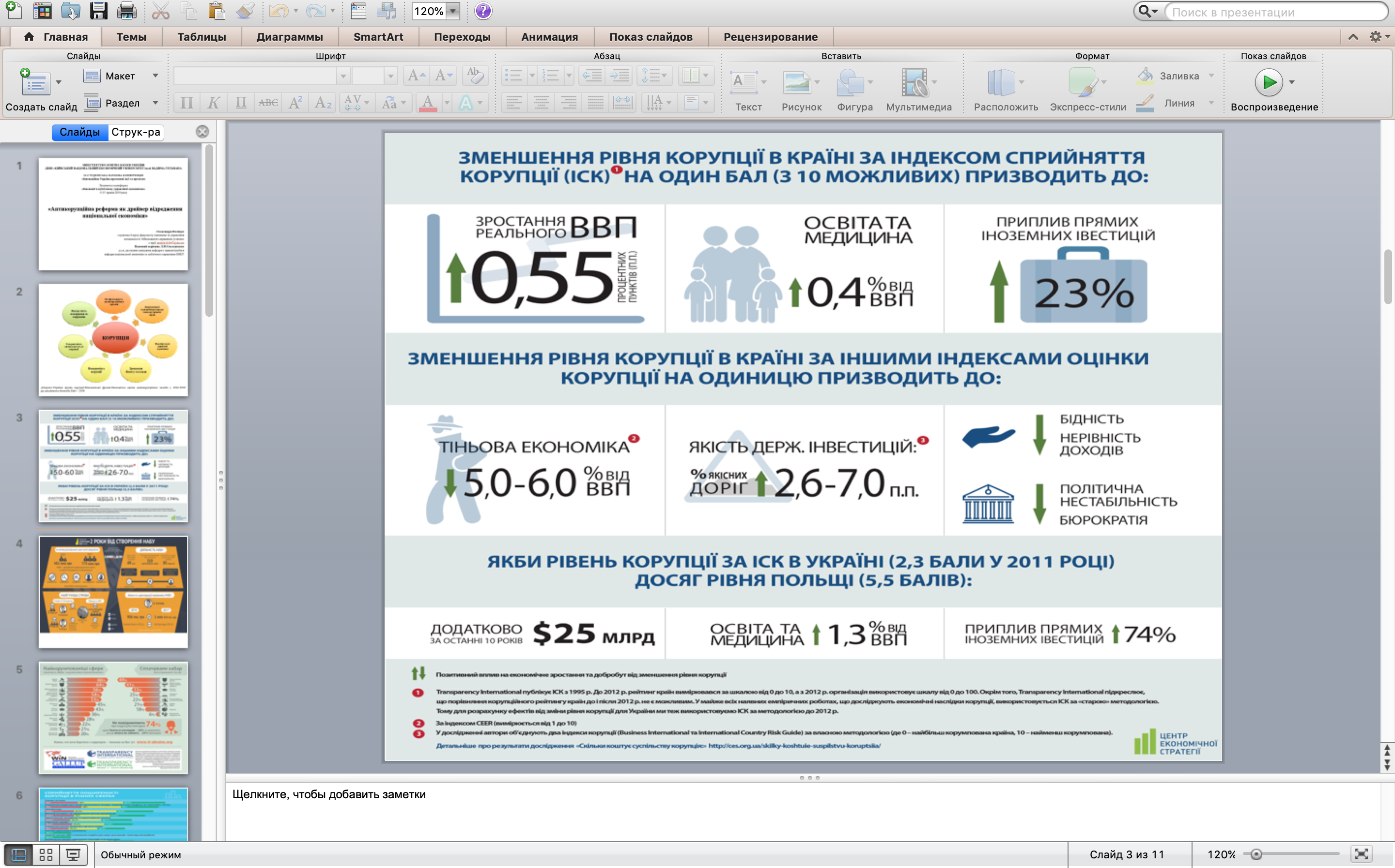Viewport: 1395px width, 868px height.
Task: Open the Линия line dropdown arrow
Action: click(x=1211, y=103)
